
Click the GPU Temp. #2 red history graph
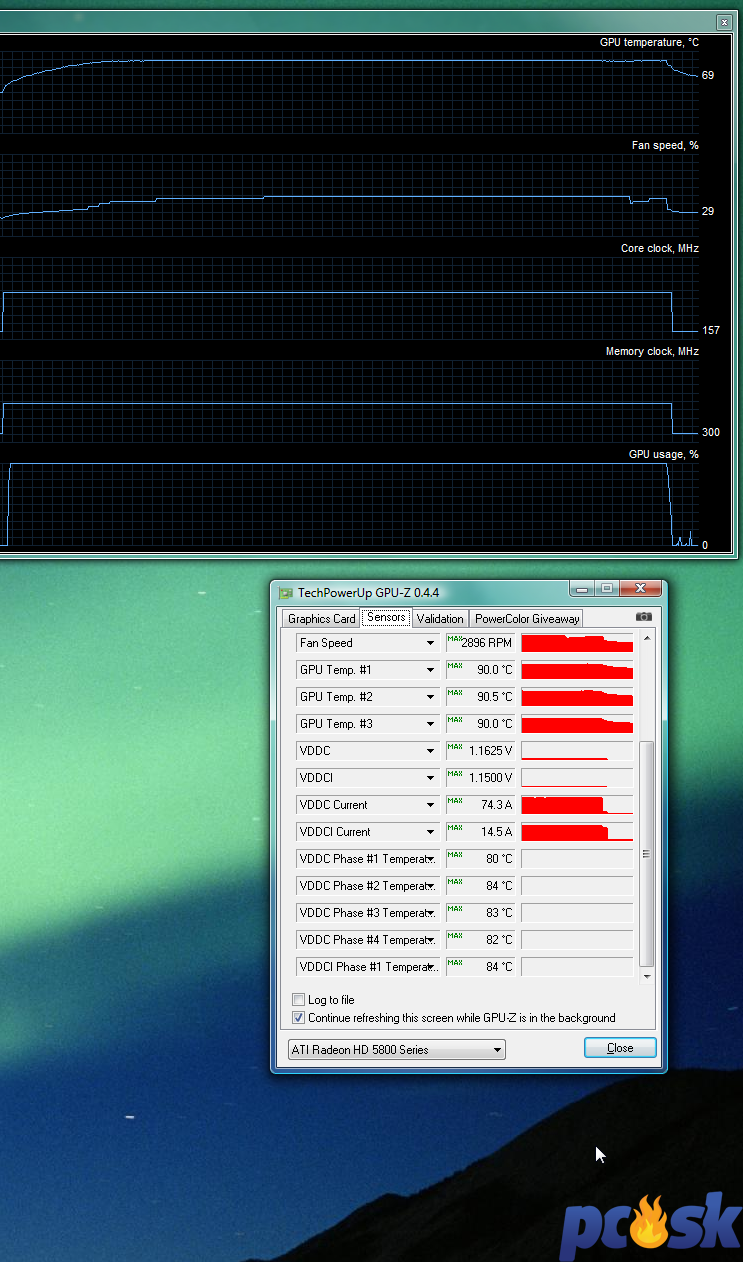(577, 697)
